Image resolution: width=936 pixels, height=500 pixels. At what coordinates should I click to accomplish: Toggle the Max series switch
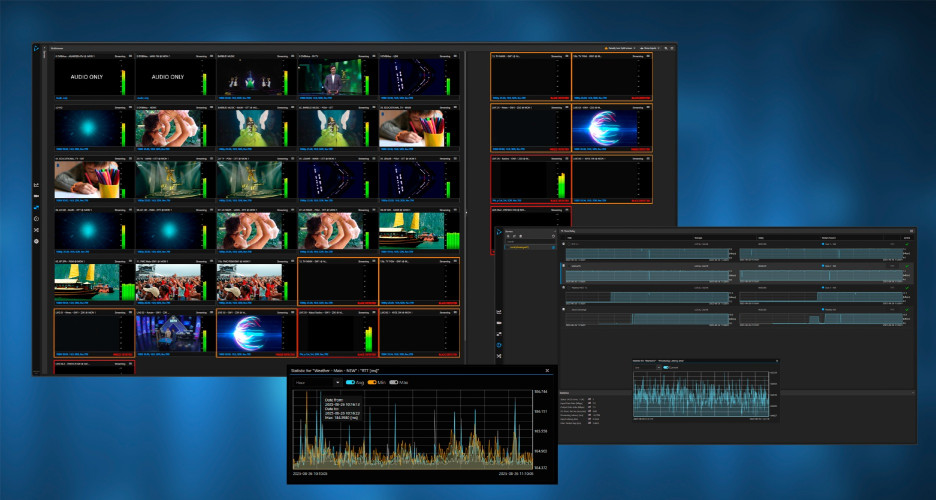point(393,382)
